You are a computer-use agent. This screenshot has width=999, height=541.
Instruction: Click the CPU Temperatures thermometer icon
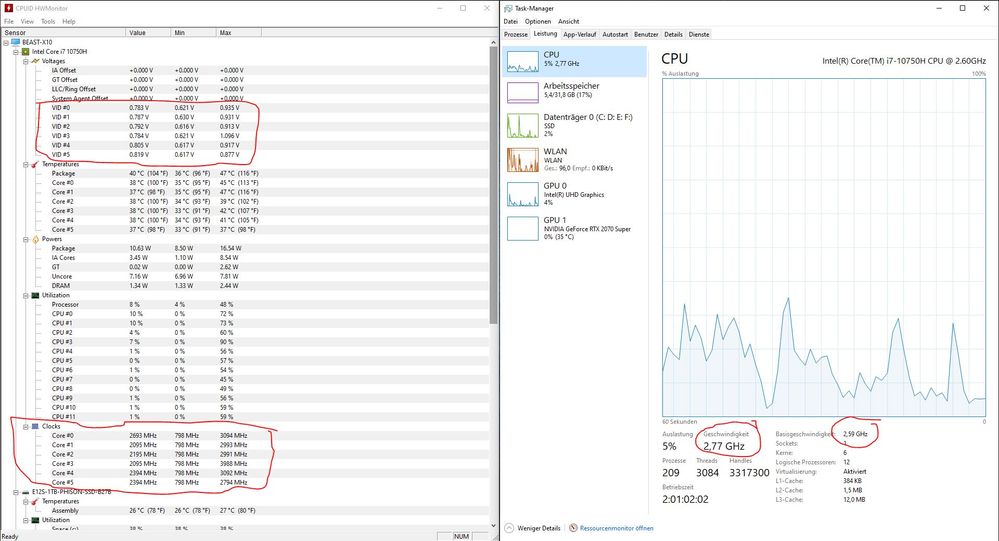[36, 164]
